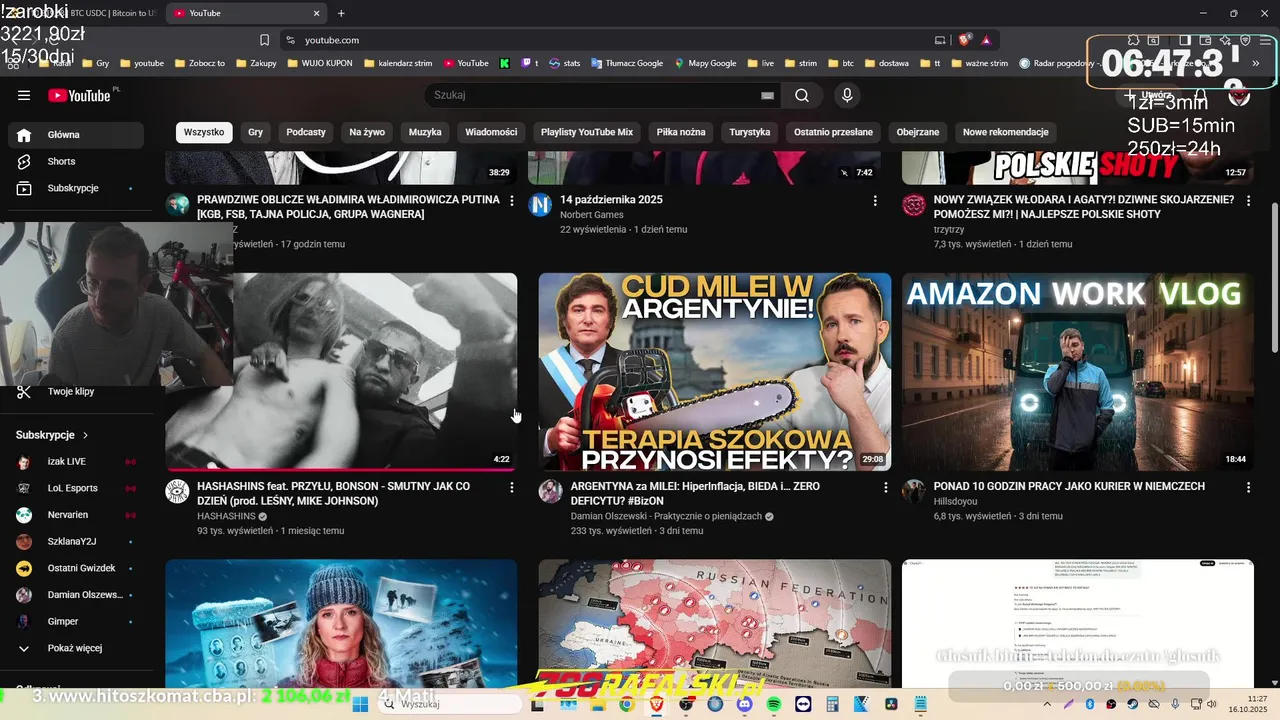
Task: Select the Wiadomości filter chip
Action: 491,132
